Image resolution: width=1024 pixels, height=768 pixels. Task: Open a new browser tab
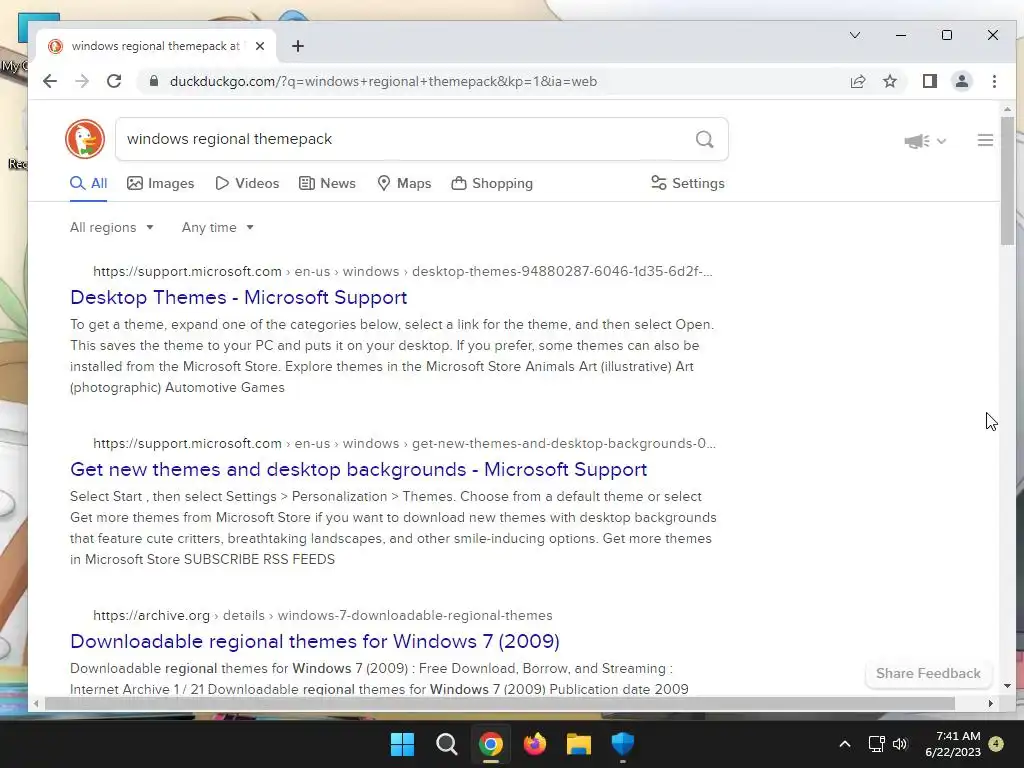[298, 46]
